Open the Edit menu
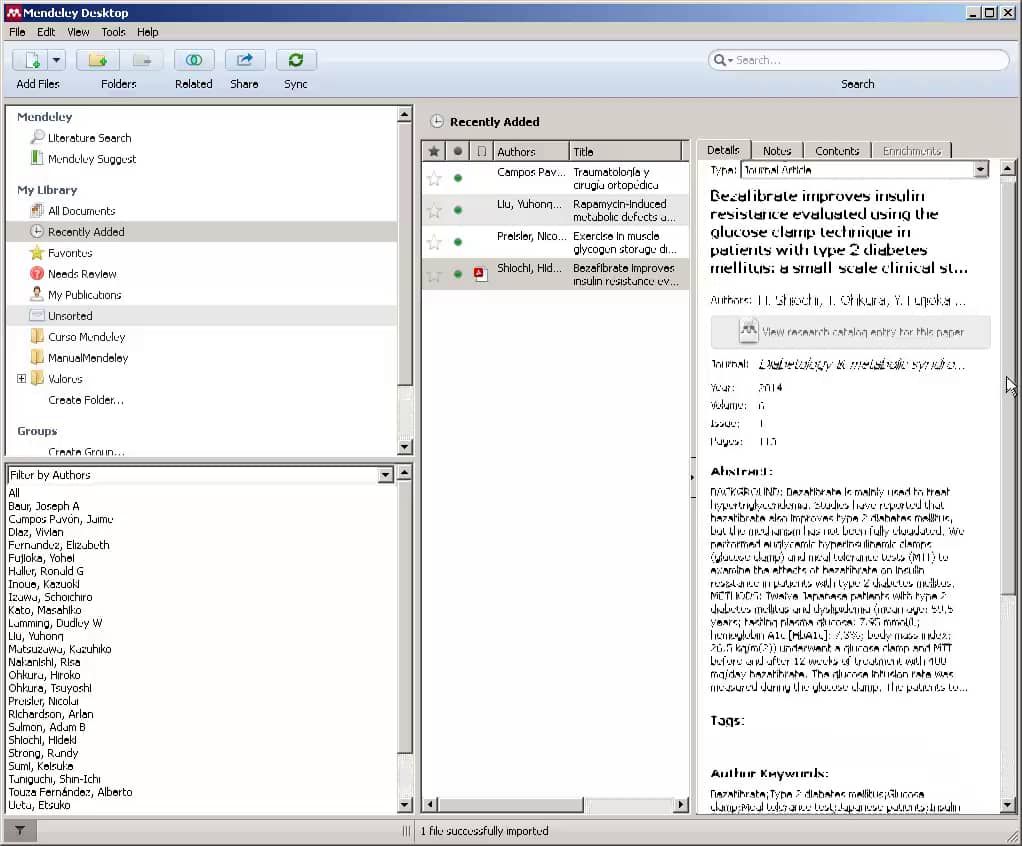The width and height of the screenshot is (1022, 846). point(46,32)
